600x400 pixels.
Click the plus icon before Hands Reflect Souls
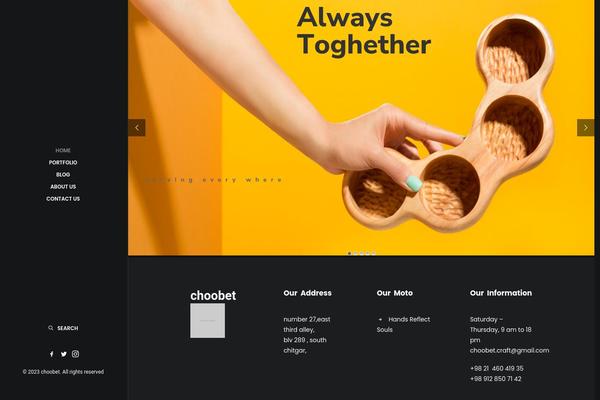click(x=380, y=319)
